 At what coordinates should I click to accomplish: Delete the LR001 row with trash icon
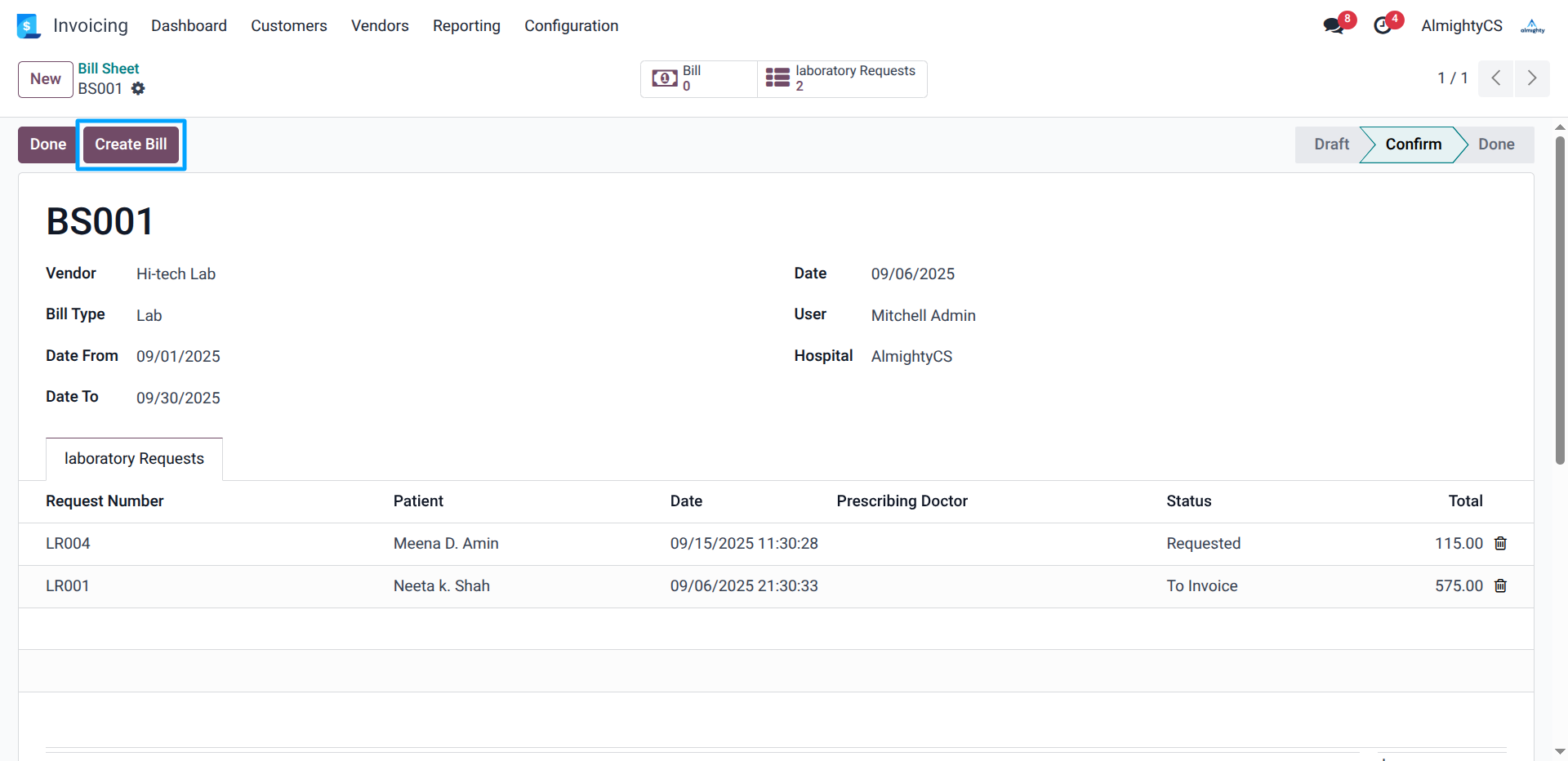tap(1500, 586)
